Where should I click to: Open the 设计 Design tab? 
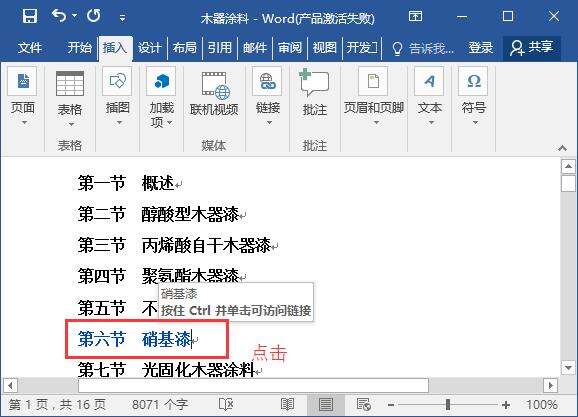[150, 48]
